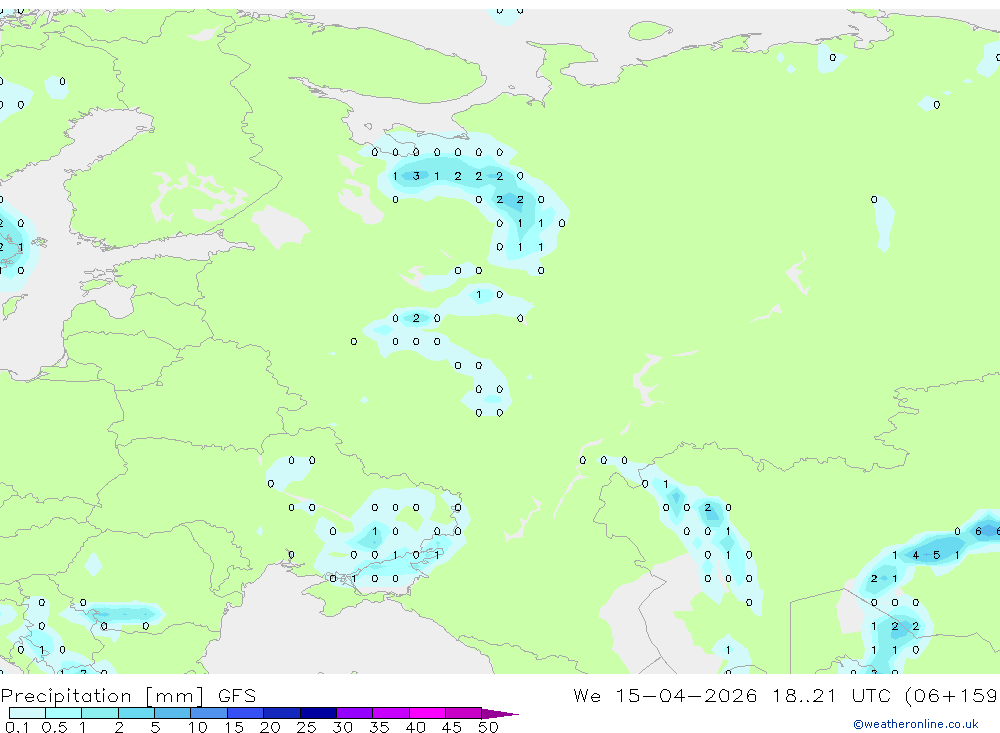Click the map value '5' in the eastern band
Viewport: 1000px width, 733px height.
(936, 555)
